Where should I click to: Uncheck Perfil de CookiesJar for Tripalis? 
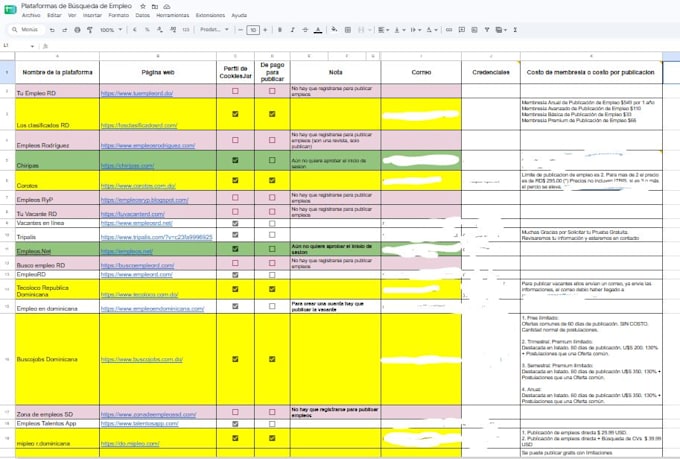[235, 235]
